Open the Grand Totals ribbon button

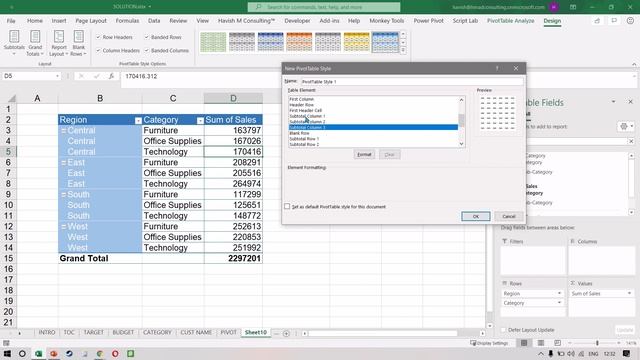35,43
